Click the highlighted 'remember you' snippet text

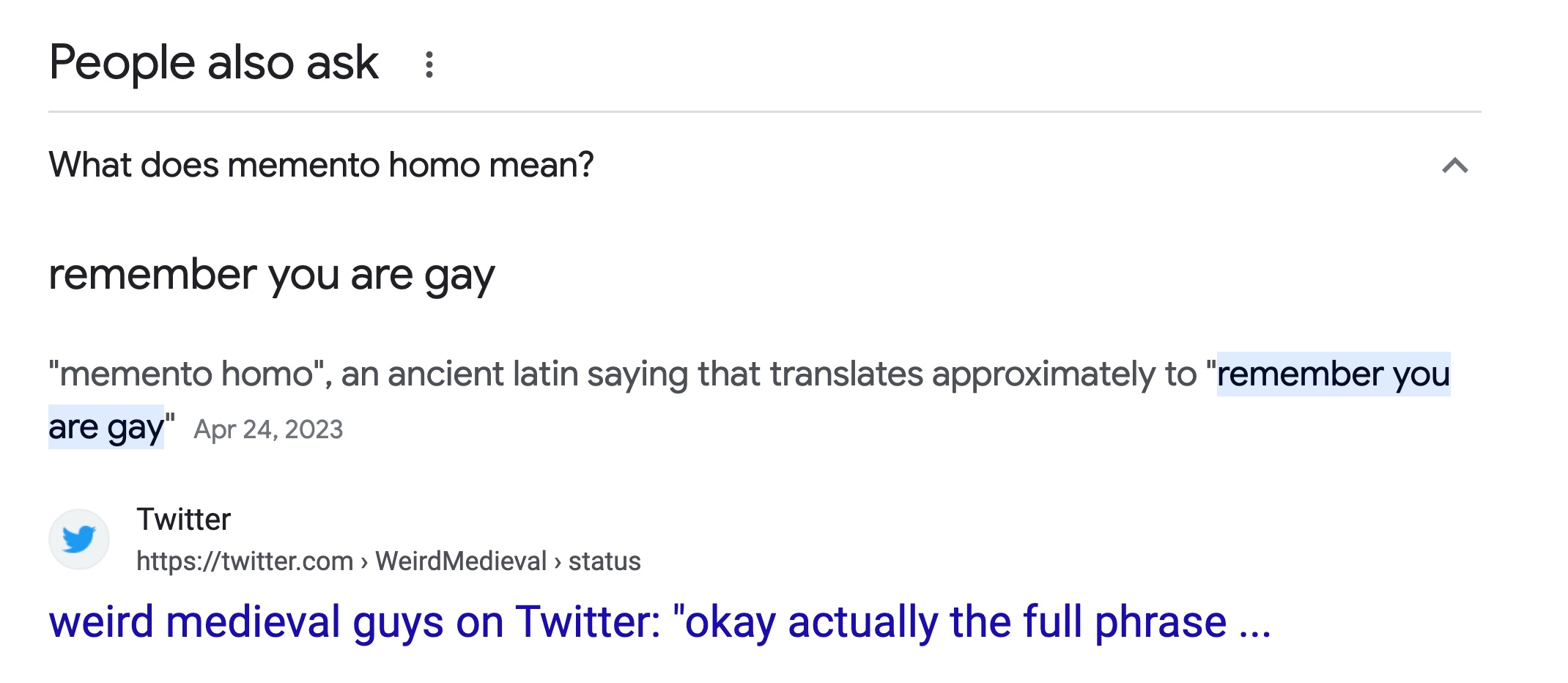click(1334, 374)
